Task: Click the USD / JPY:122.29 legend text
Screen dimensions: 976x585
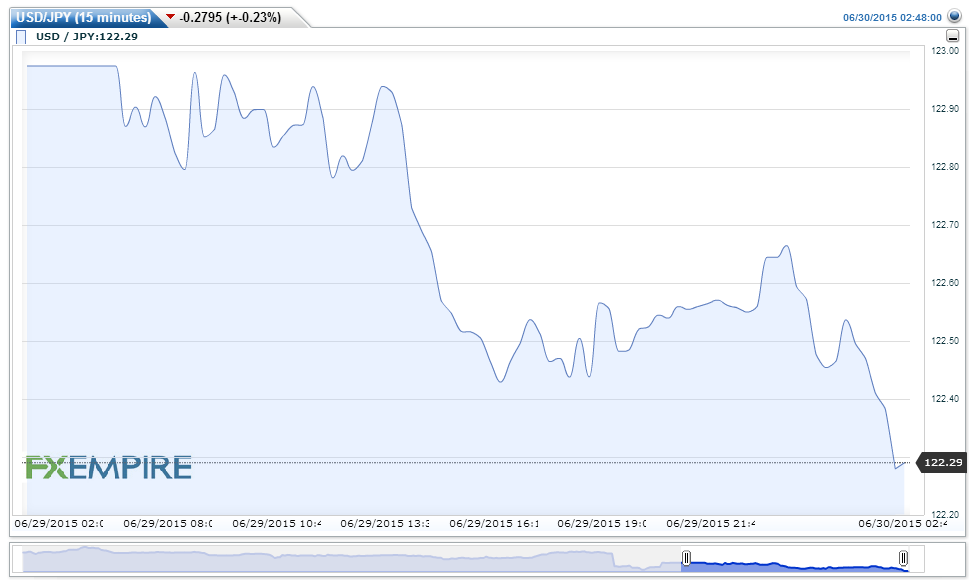Action: tap(87, 37)
